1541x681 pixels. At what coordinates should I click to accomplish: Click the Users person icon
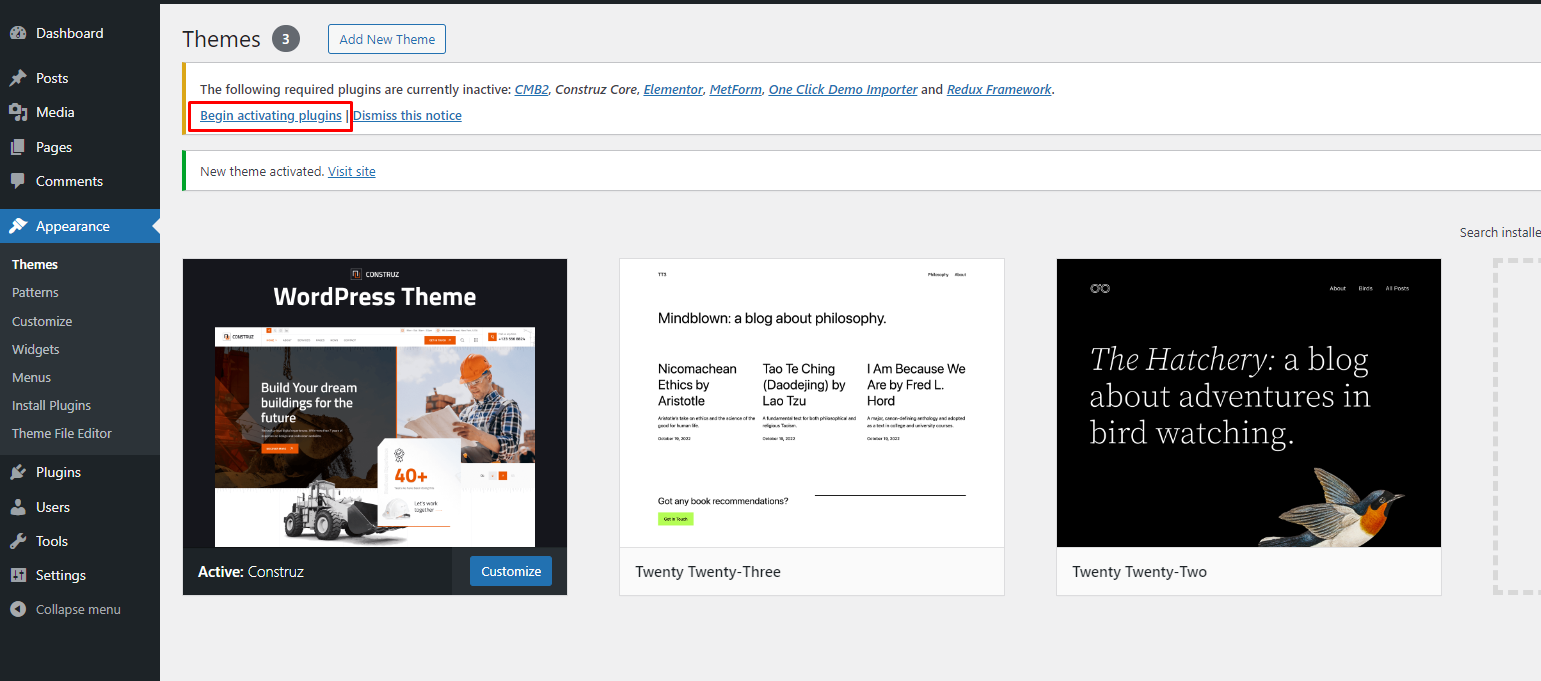tap(18, 507)
